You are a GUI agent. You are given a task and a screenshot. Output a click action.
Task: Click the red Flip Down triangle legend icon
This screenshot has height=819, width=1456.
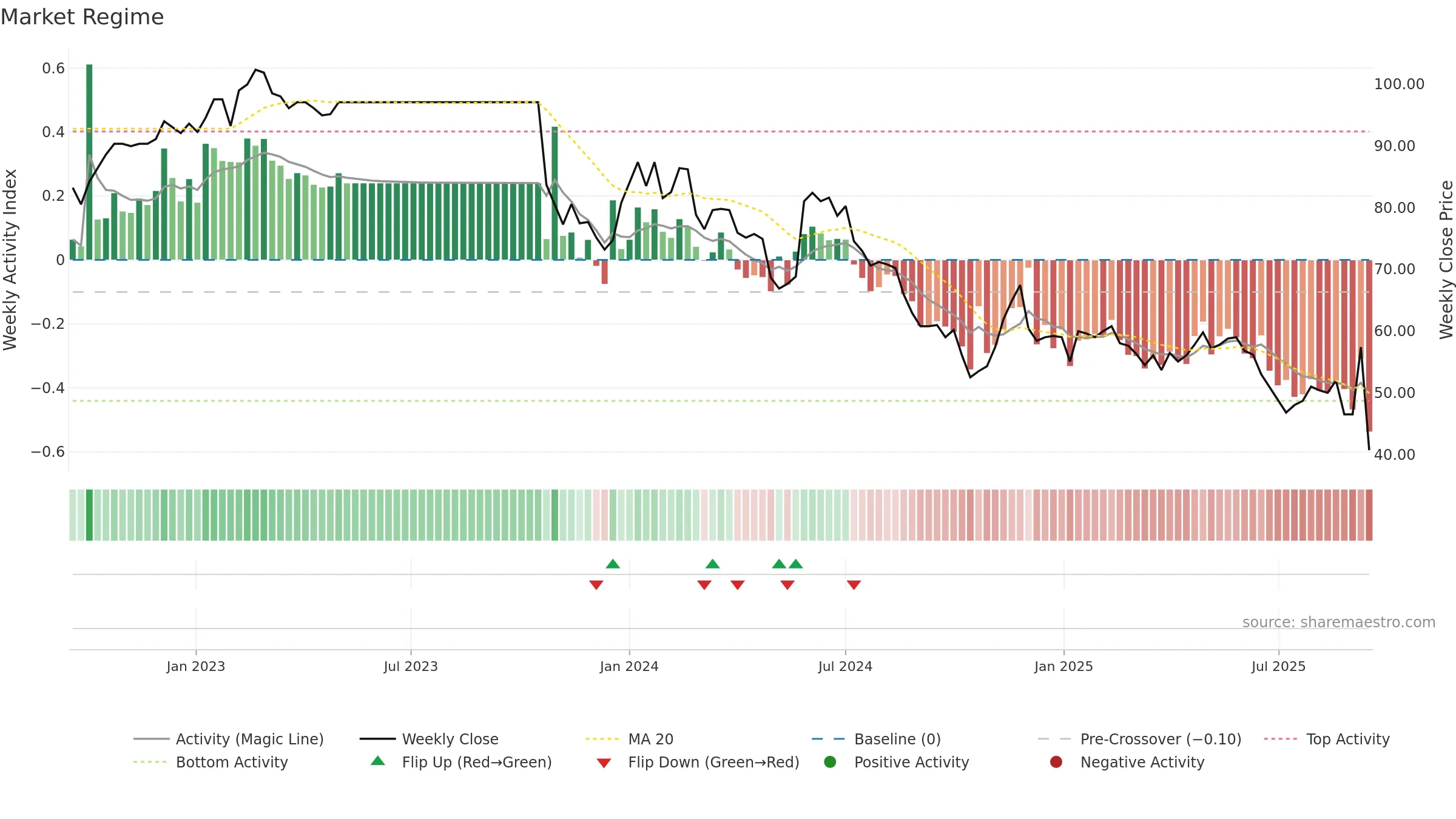pyautogui.click(x=604, y=763)
